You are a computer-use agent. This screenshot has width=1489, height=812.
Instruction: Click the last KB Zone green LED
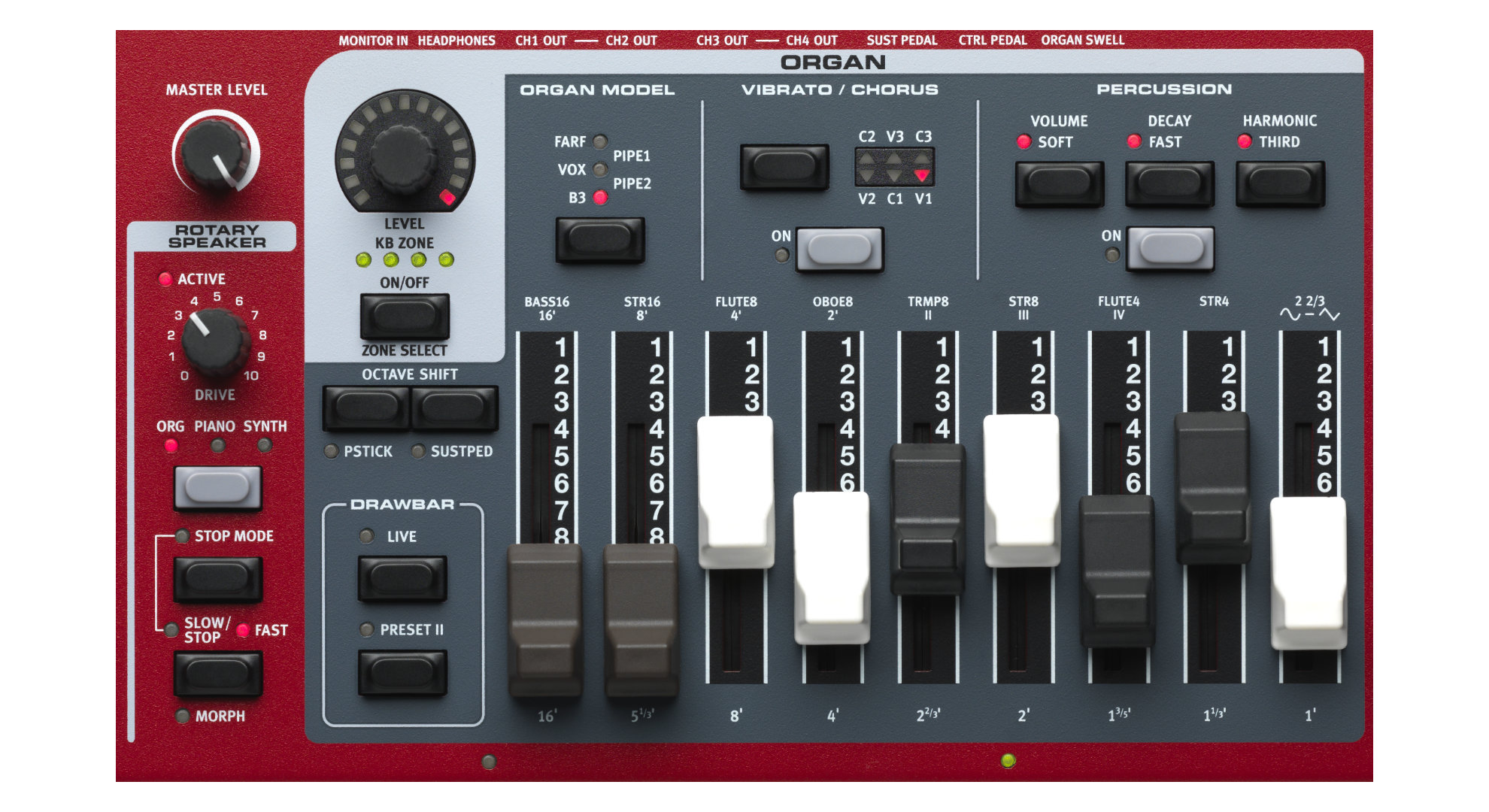(x=446, y=260)
